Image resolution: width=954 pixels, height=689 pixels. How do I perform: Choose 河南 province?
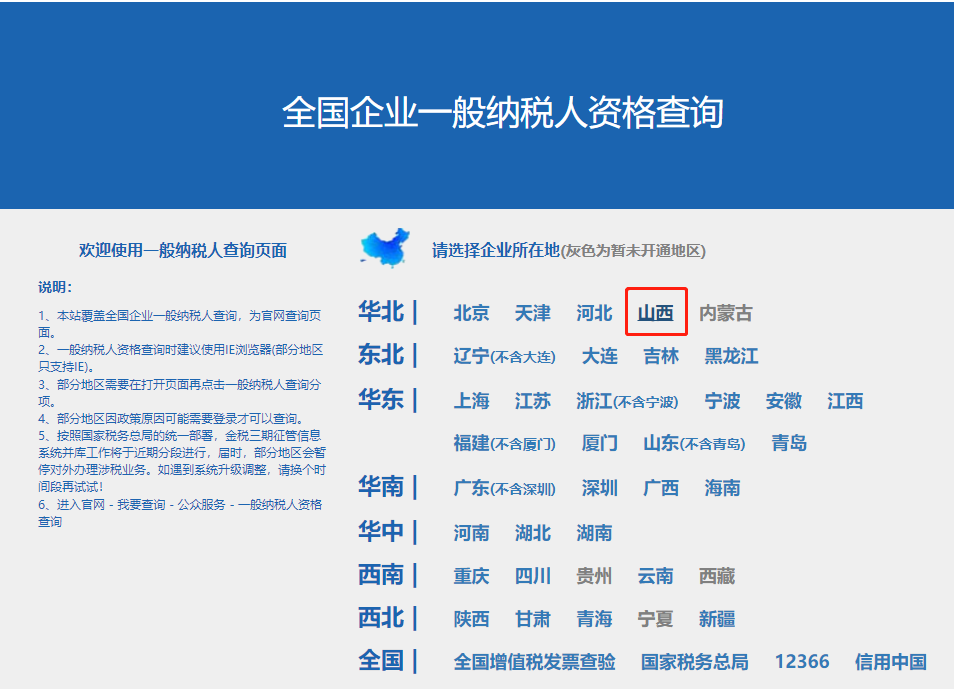(x=472, y=533)
